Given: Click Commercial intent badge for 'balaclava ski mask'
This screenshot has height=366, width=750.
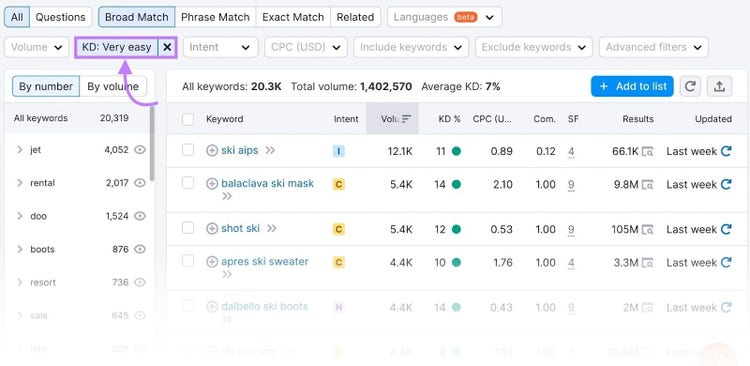Looking at the screenshot, I should (x=339, y=185).
